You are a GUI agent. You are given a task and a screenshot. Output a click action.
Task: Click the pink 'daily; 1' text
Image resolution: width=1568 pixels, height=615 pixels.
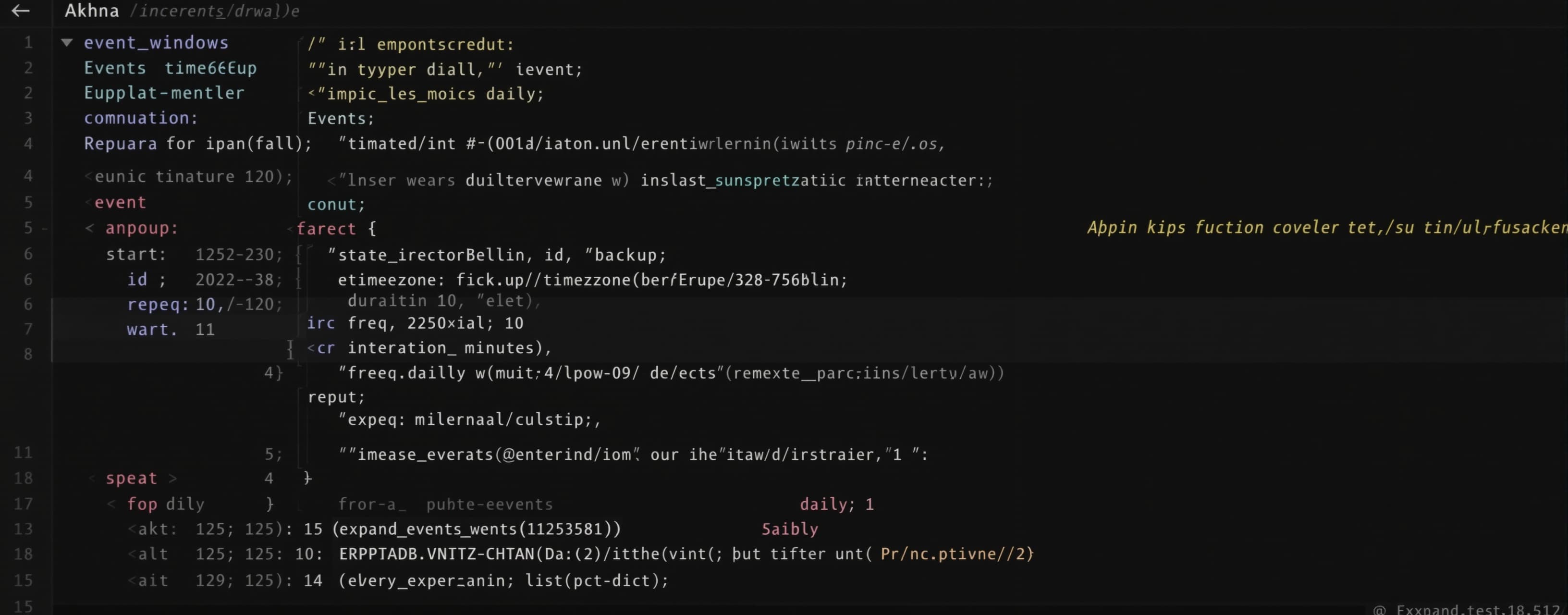point(836,504)
